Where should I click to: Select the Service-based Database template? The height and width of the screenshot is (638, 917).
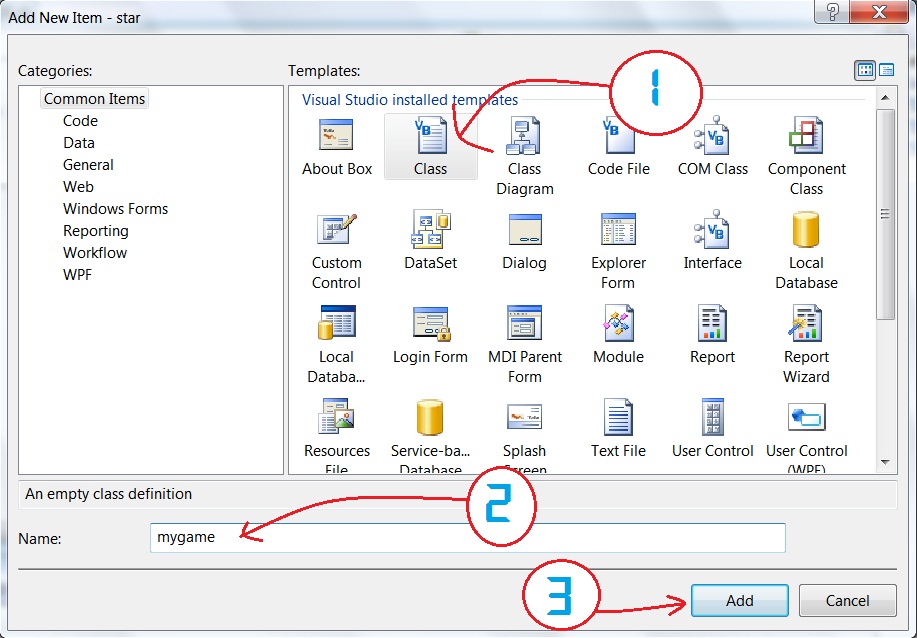[430, 436]
